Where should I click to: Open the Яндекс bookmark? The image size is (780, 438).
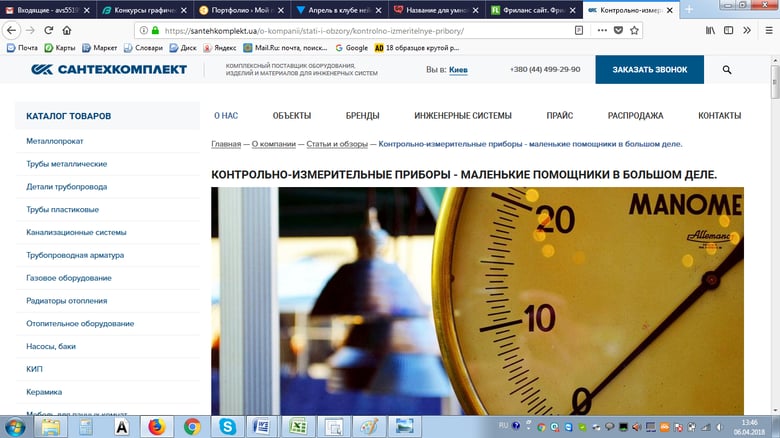(x=219, y=48)
